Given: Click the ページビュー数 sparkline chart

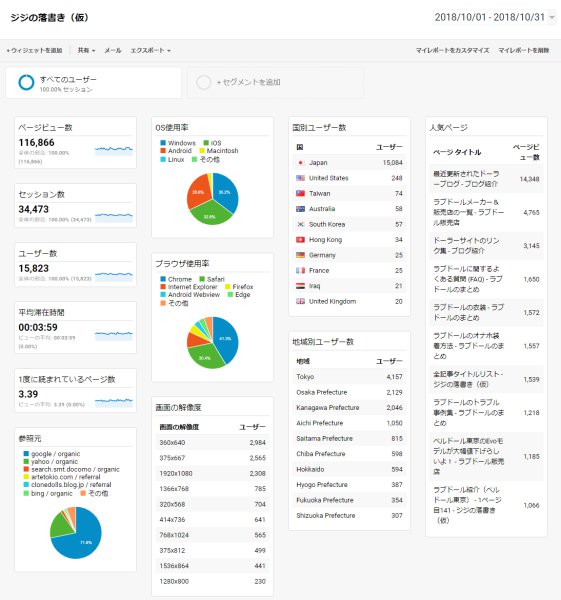Looking at the screenshot, I should point(114,150).
